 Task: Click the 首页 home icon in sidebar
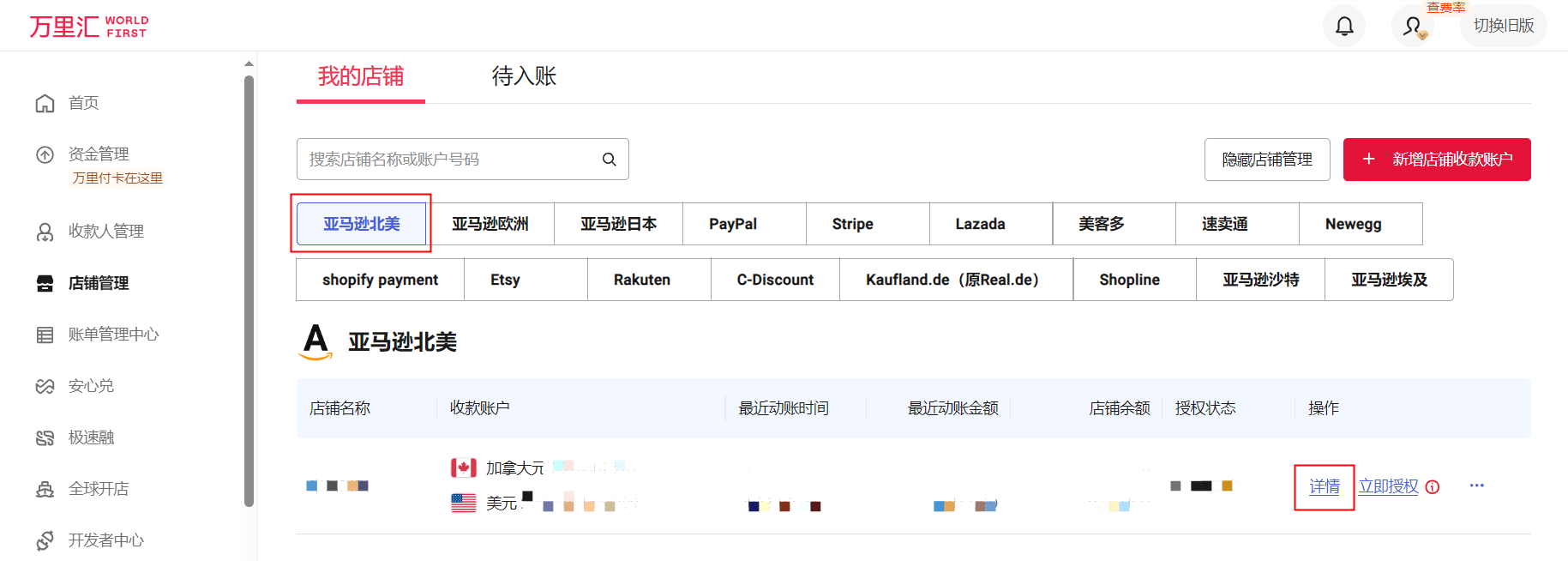click(x=45, y=103)
